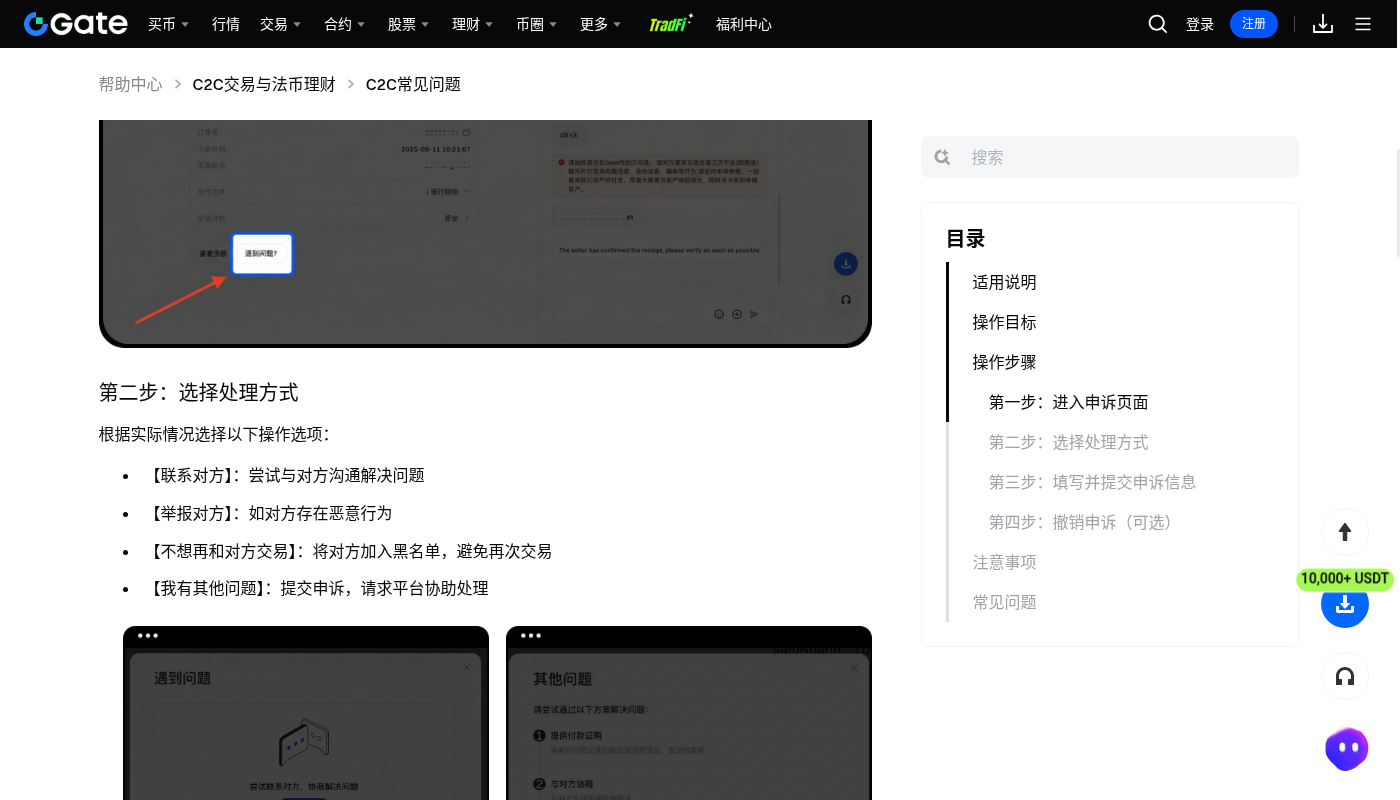Open the 行情 menu item
The image size is (1400, 800).
[226, 24]
